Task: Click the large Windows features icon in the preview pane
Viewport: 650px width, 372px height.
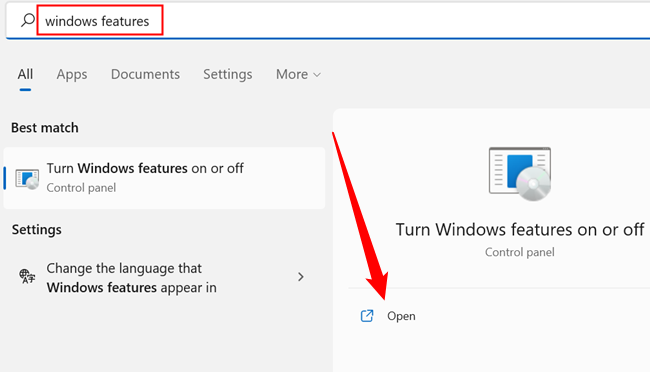Action: (520, 174)
